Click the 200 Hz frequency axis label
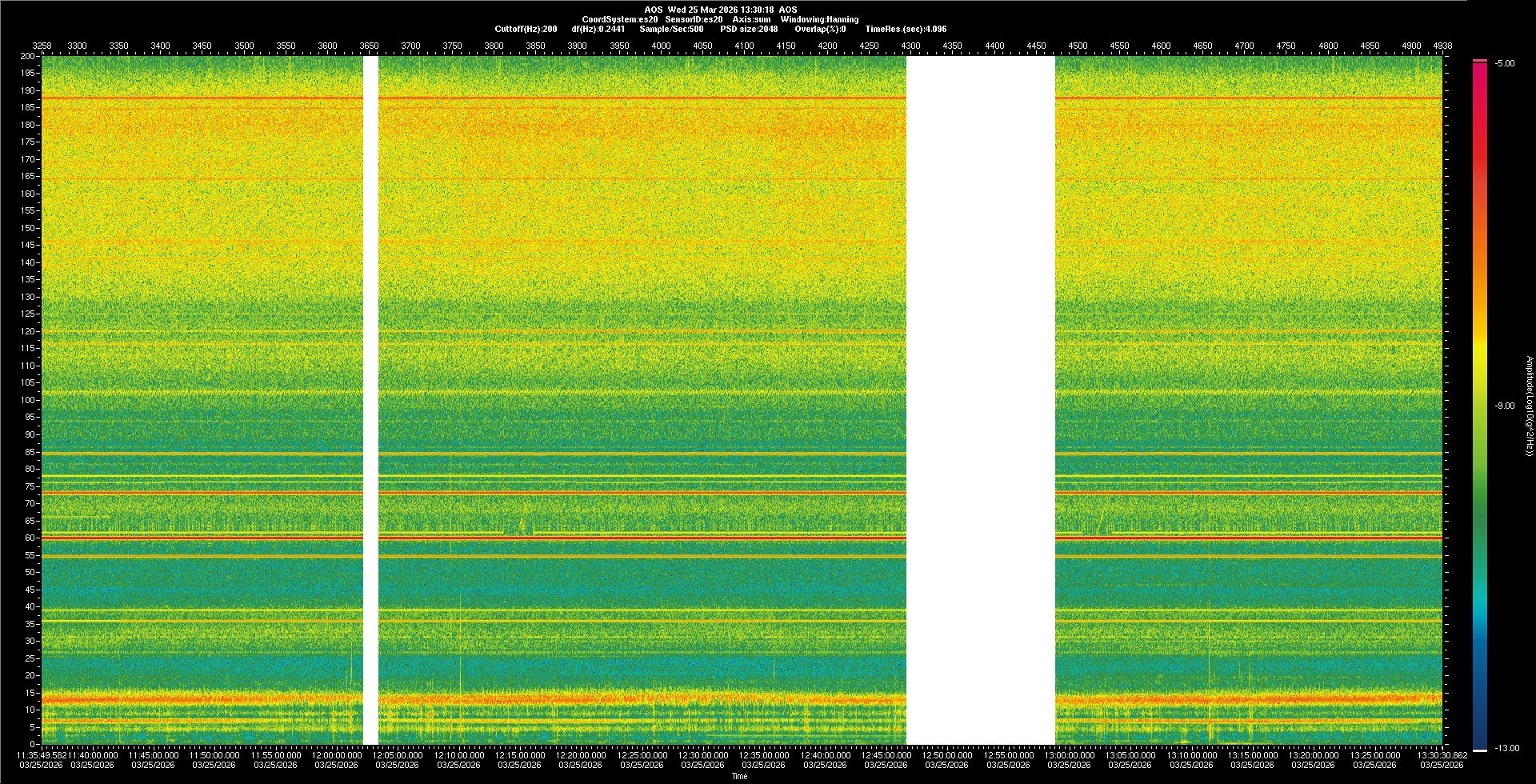This screenshot has width=1536, height=784. [x=27, y=56]
